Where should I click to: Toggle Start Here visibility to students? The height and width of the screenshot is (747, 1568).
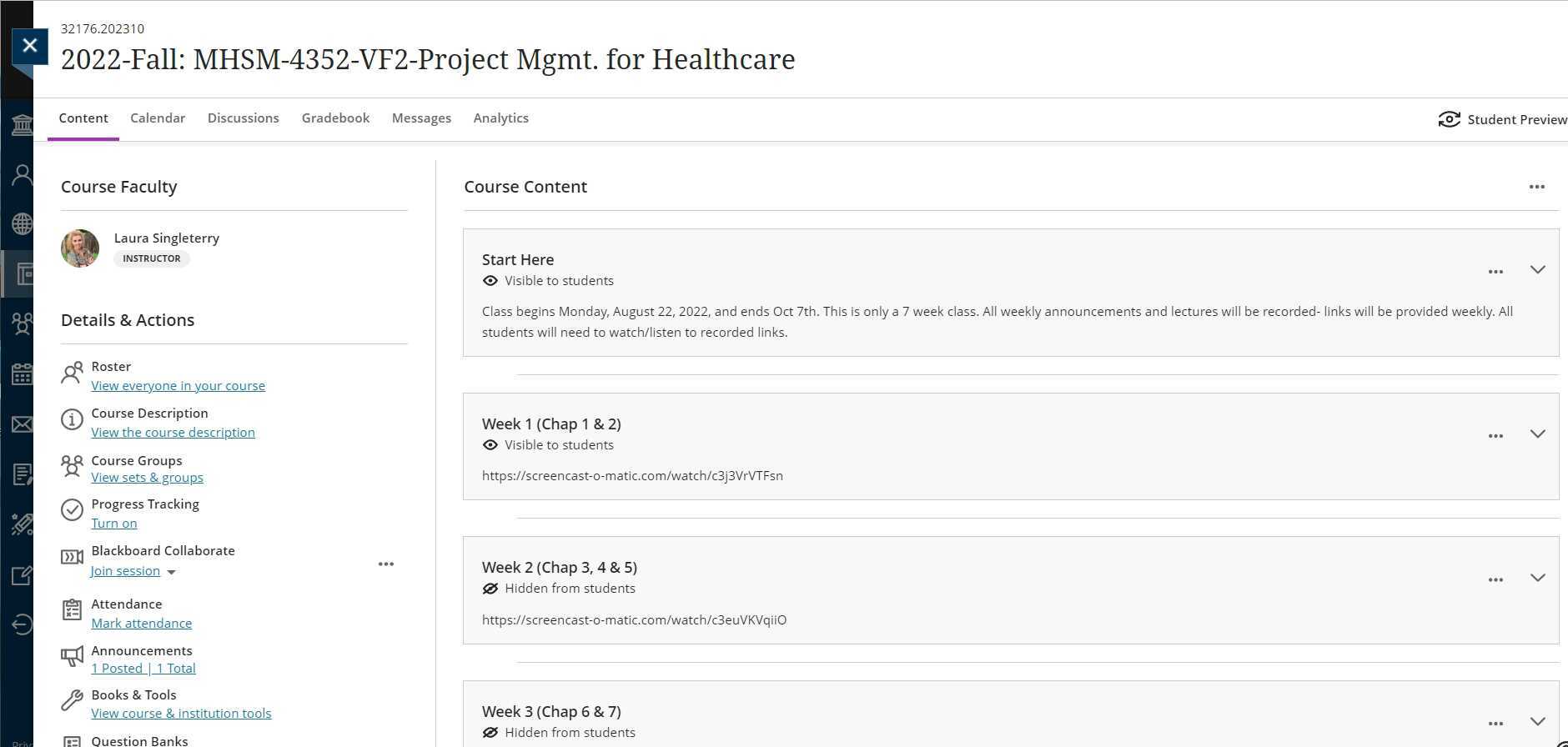tap(558, 281)
